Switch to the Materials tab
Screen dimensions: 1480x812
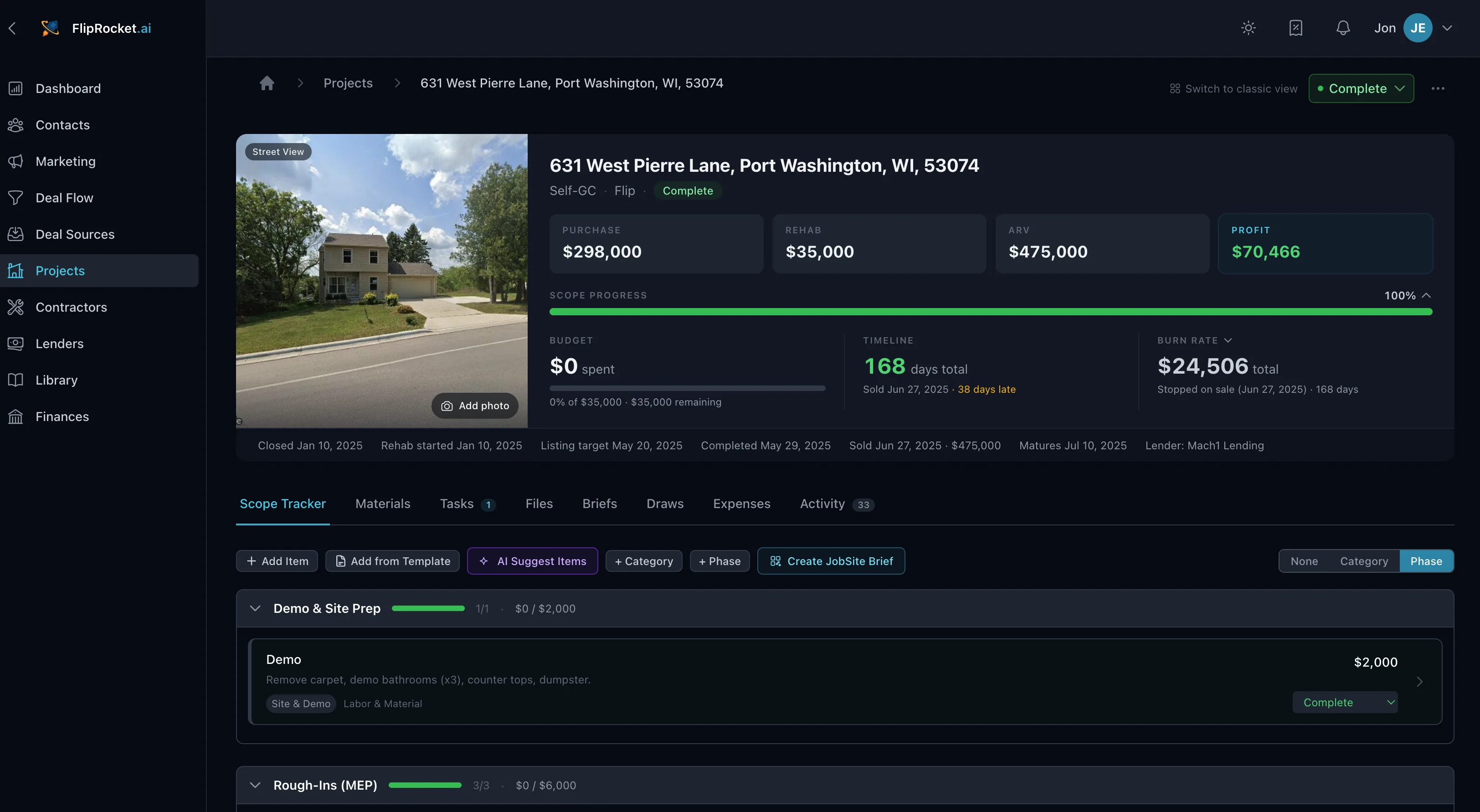[383, 504]
